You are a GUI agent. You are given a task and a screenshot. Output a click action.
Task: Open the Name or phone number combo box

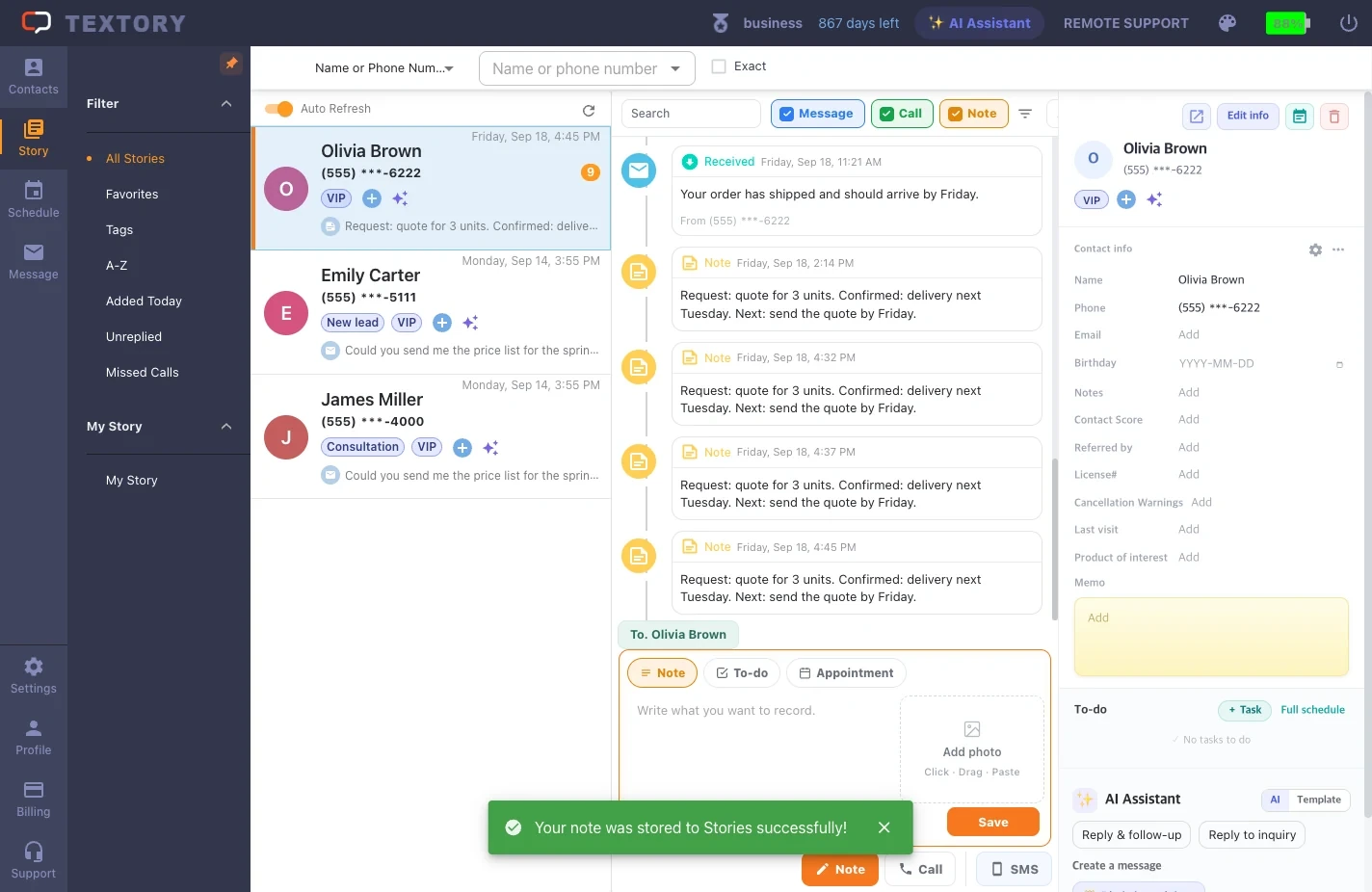587,68
